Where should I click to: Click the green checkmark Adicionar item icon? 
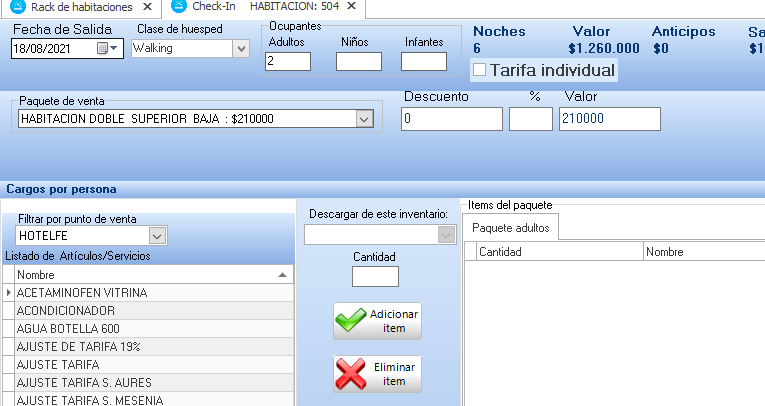pyautogui.click(x=351, y=321)
